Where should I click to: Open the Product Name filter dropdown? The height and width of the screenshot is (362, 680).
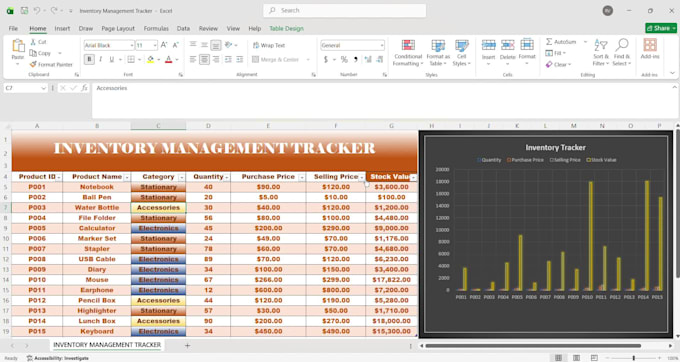point(127,177)
